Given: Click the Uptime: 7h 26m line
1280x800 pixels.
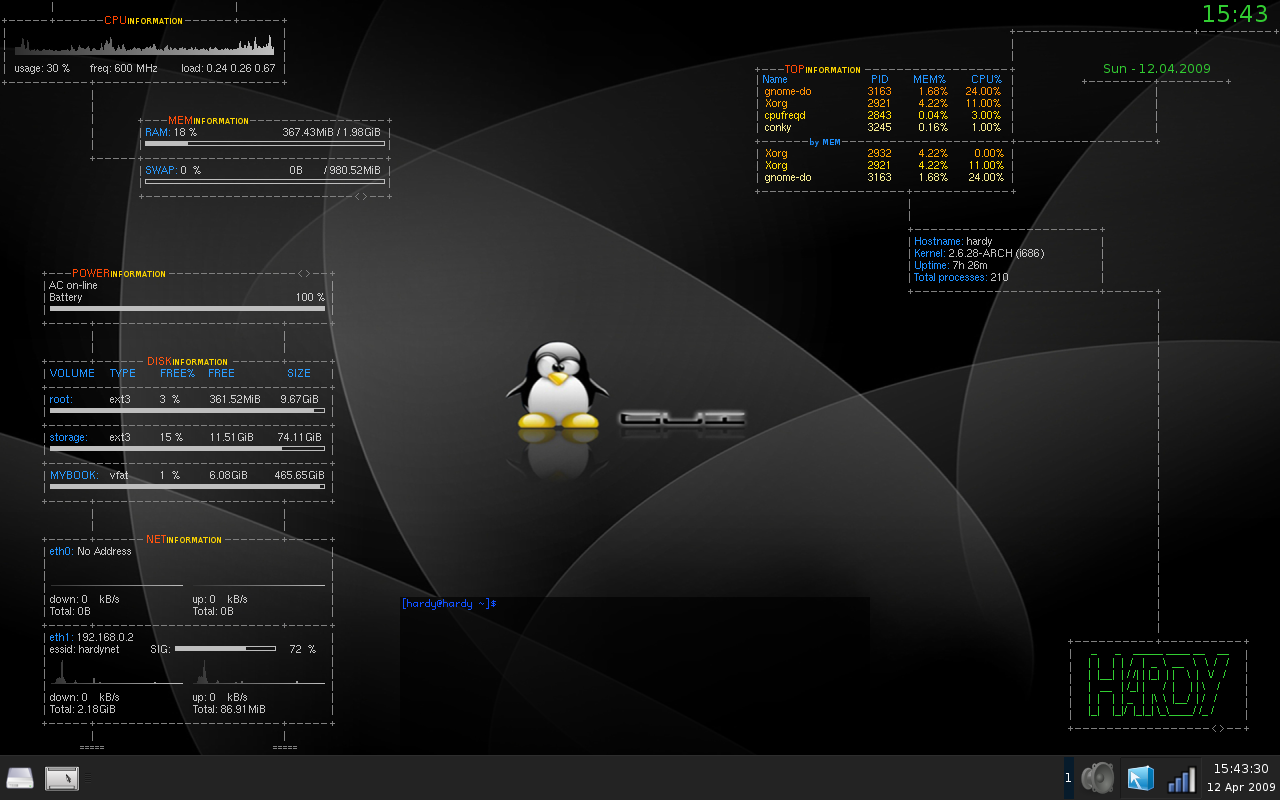Looking at the screenshot, I should [951, 266].
